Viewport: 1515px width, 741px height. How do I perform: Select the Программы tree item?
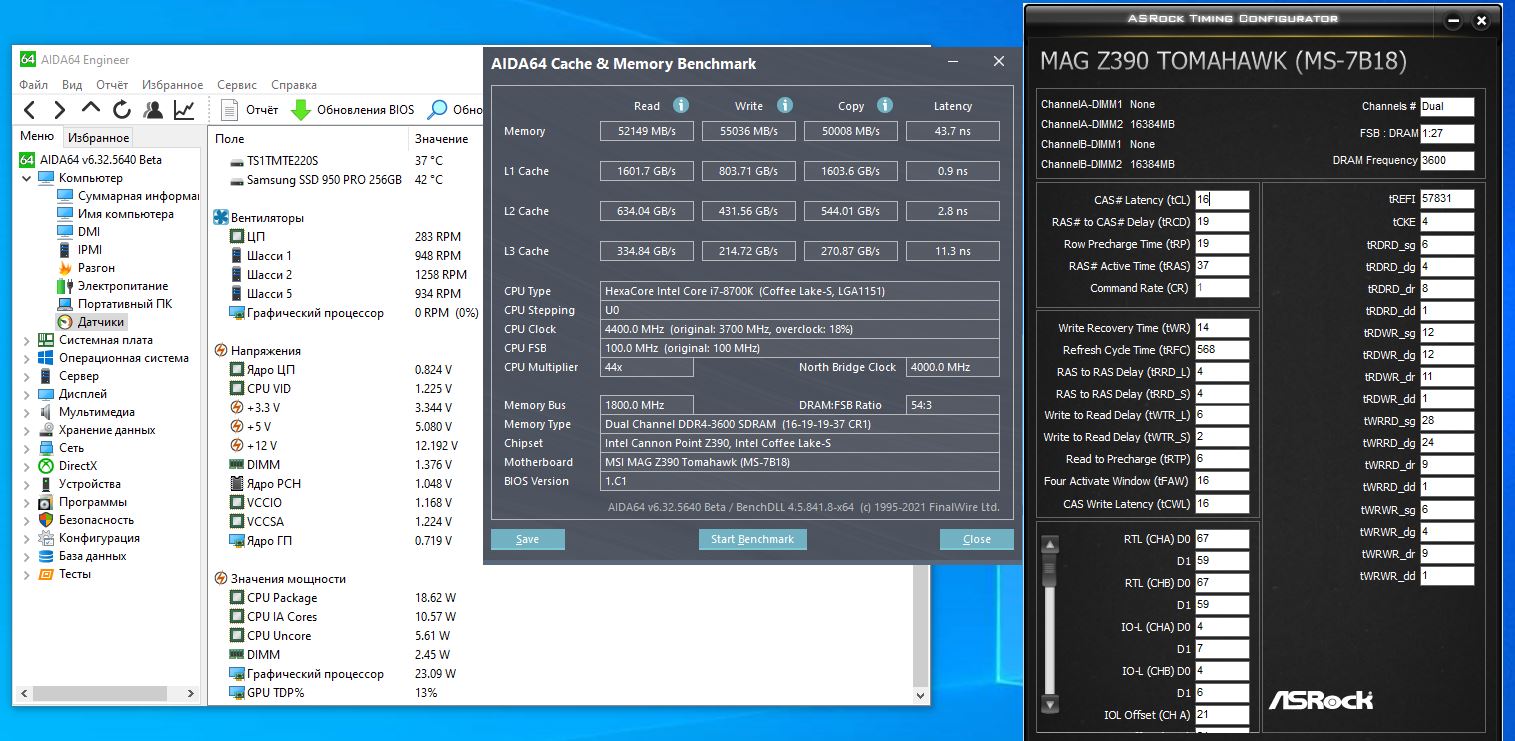coord(82,502)
